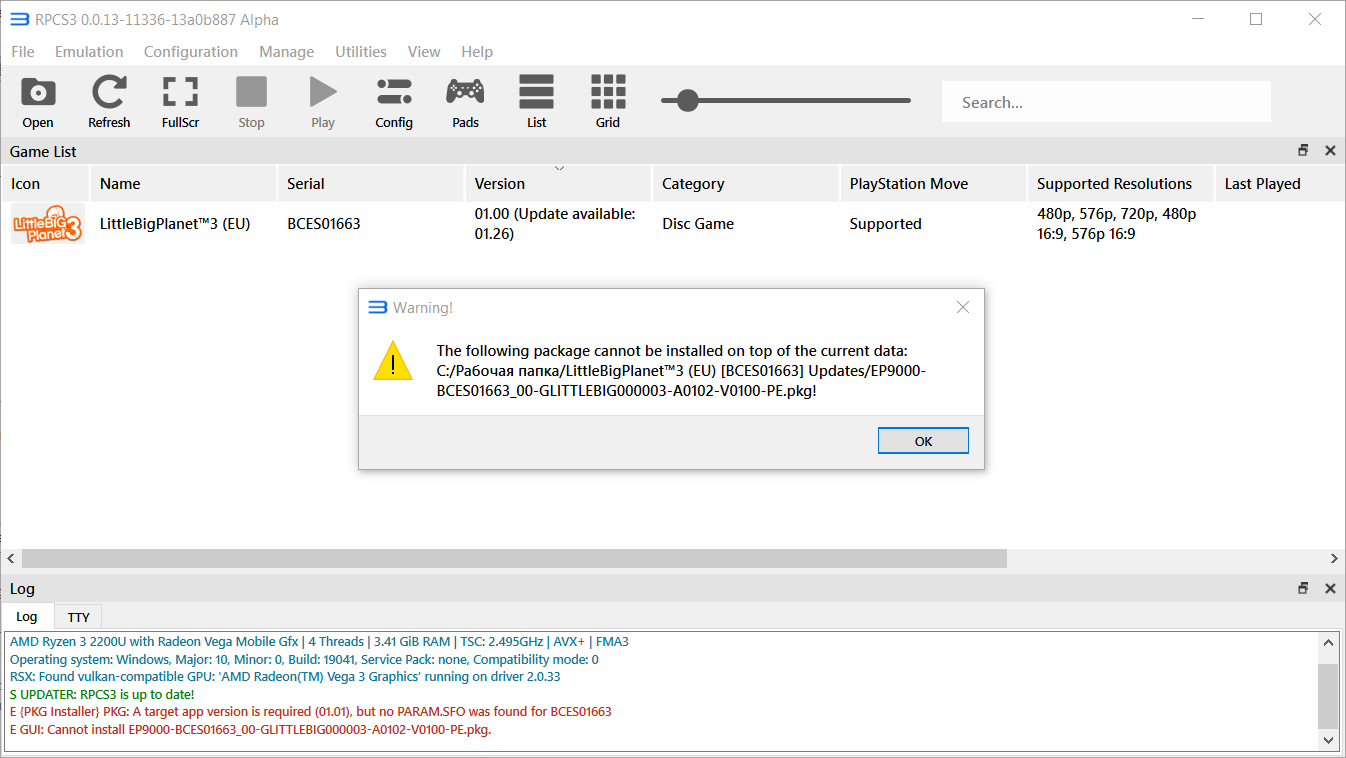Click the 'AMD Ryzen 3 2200U' log line
Screen dimensions: 1346x758
319,642
